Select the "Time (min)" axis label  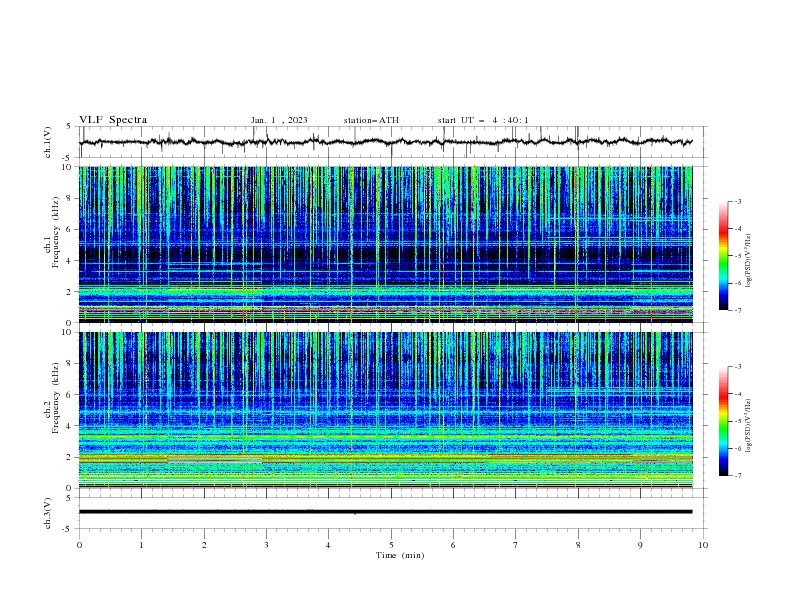point(400,555)
